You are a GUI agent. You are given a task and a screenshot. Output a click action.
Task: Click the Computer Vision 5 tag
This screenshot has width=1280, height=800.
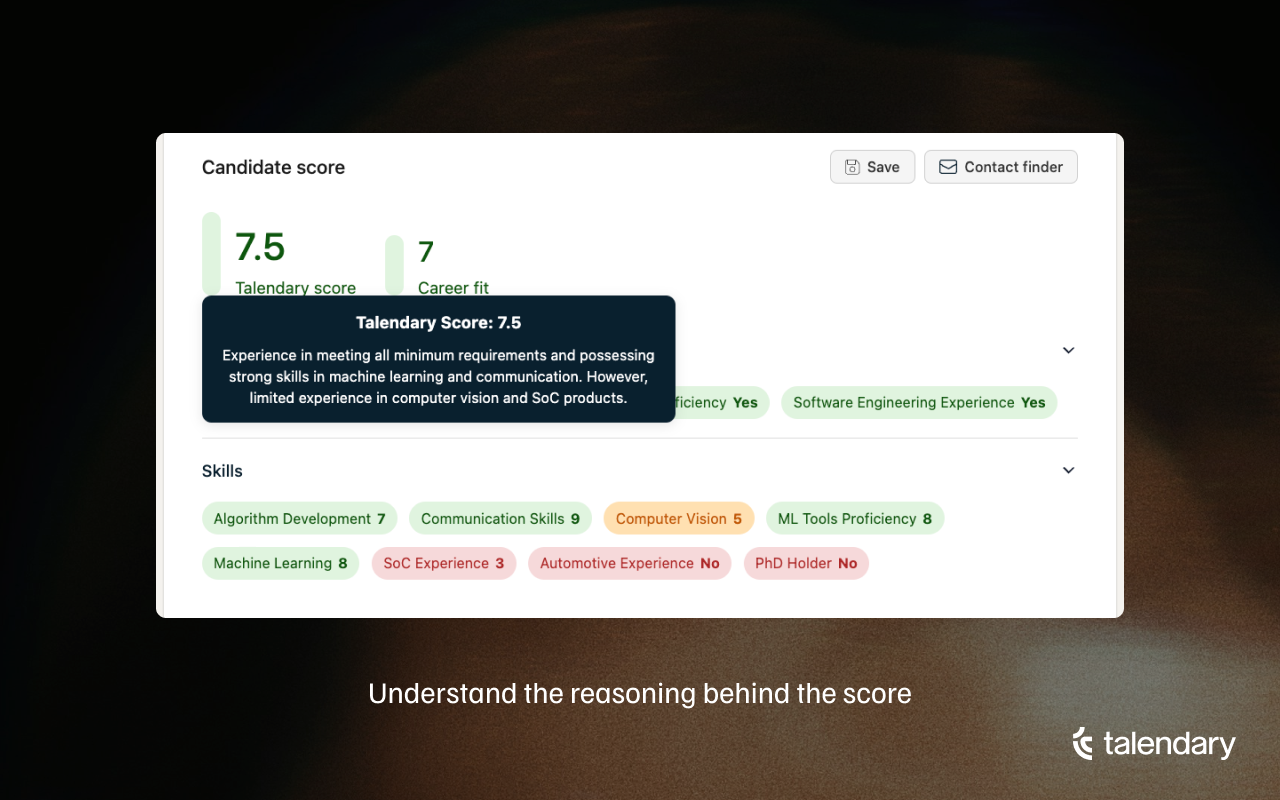pyautogui.click(x=679, y=518)
